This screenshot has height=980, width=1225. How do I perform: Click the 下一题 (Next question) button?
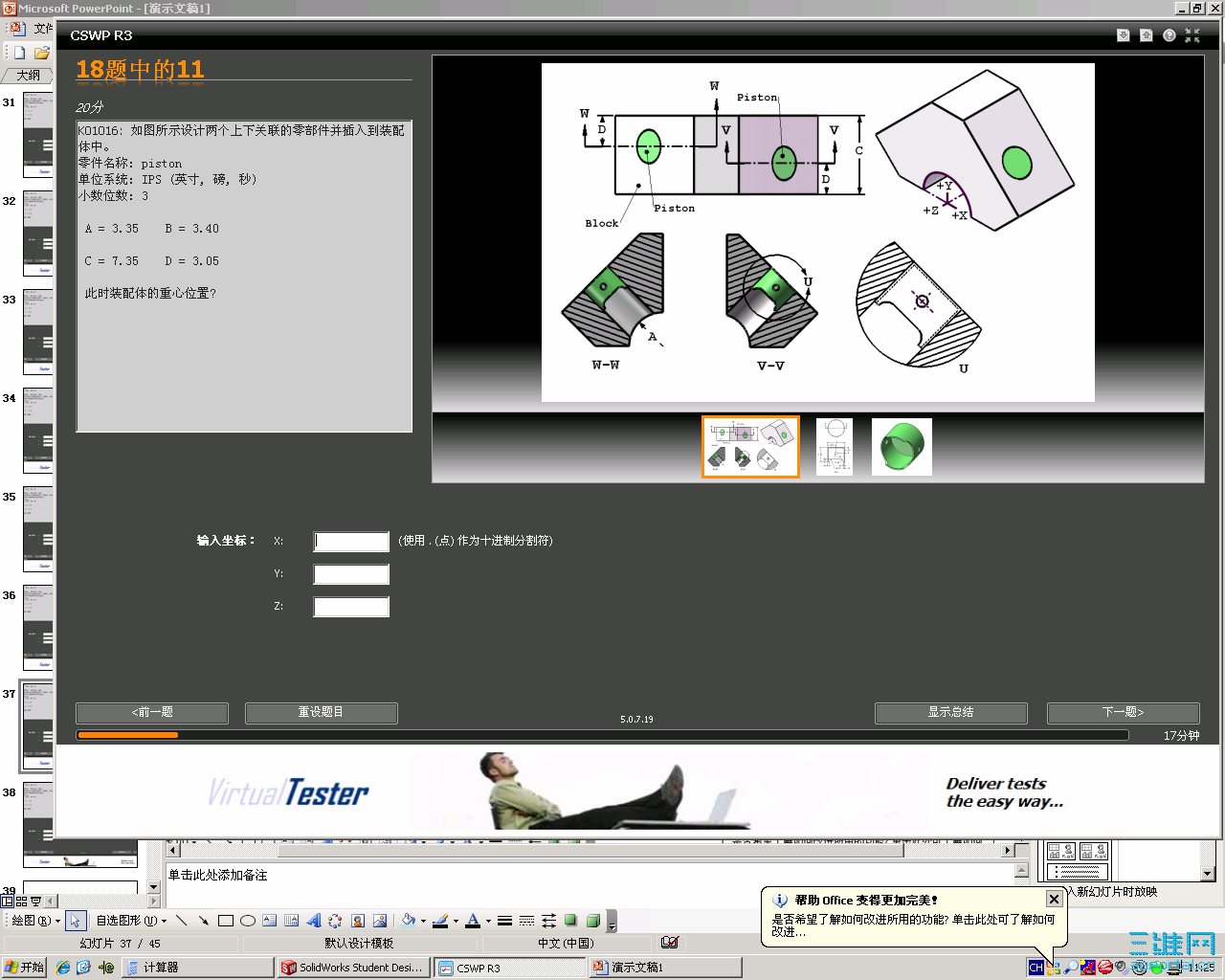(x=1123, y=712)
